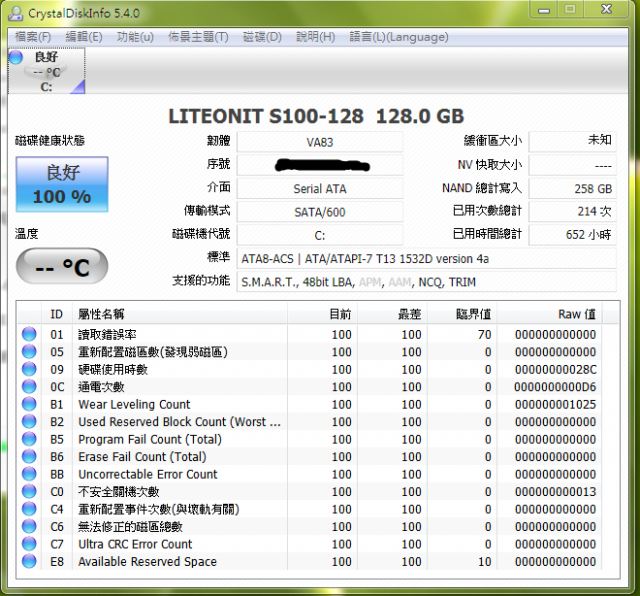Click the power on hours 652 小時
The width and height of the screenshot is (640, 596).
coord(573,234)
